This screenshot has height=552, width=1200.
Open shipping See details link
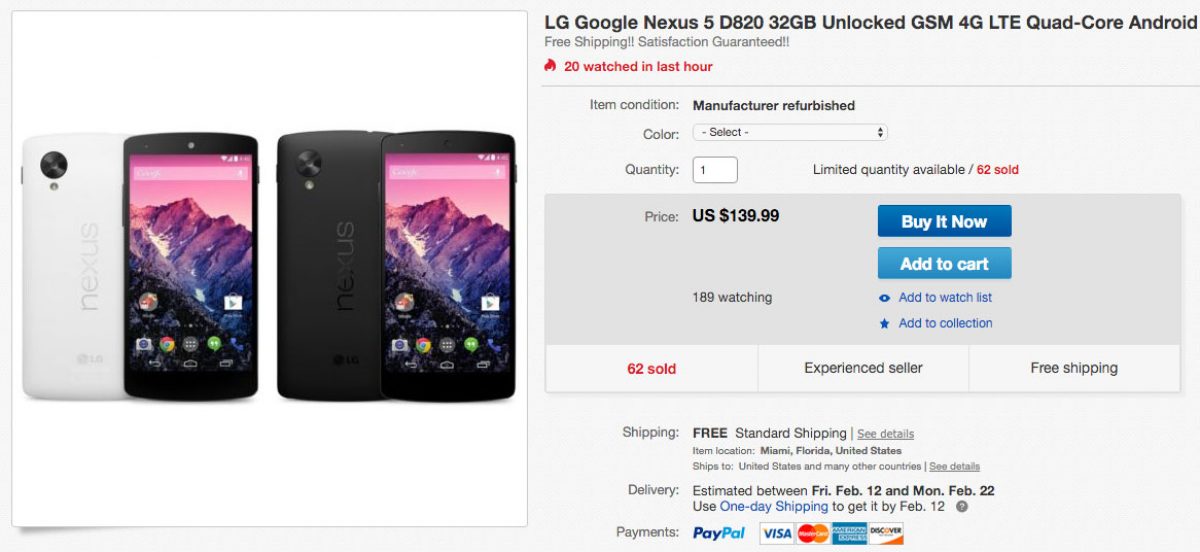(885, 434)
